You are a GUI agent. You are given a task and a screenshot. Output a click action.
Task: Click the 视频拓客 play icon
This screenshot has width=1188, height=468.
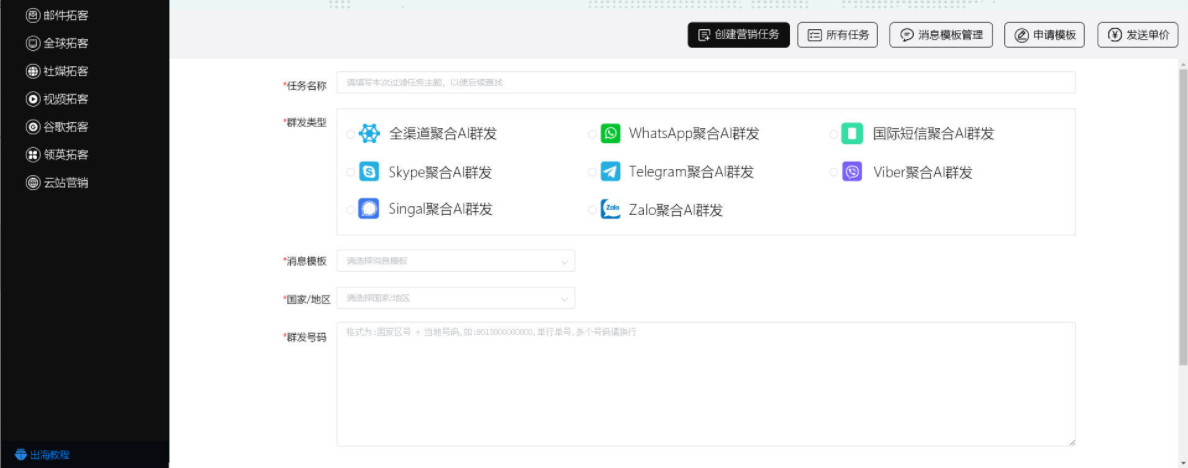click(33, 98)
